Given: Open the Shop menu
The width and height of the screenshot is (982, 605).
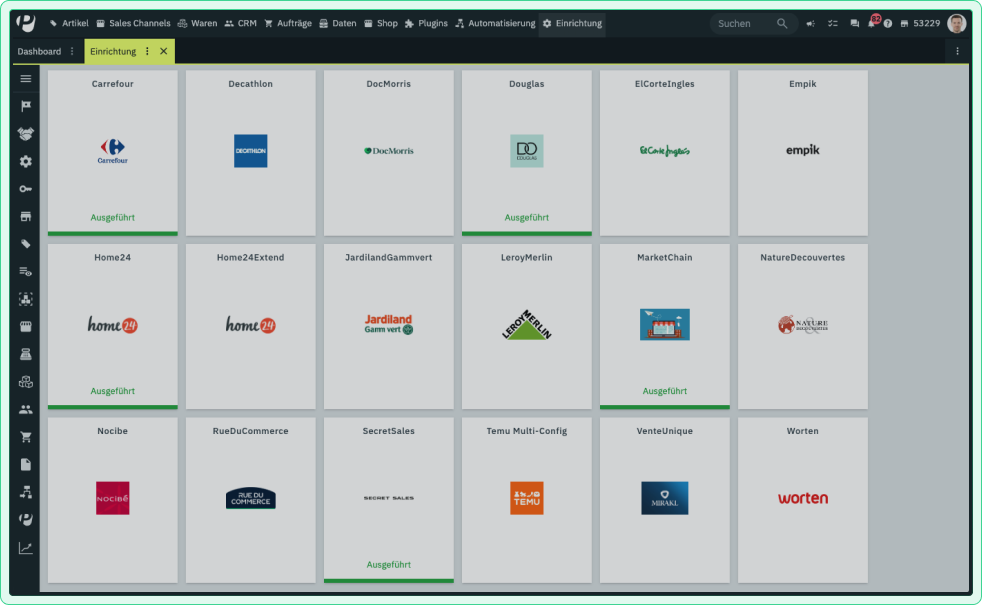Looking at the screenshot, I should pyautogui.click(x=381, y=24).
